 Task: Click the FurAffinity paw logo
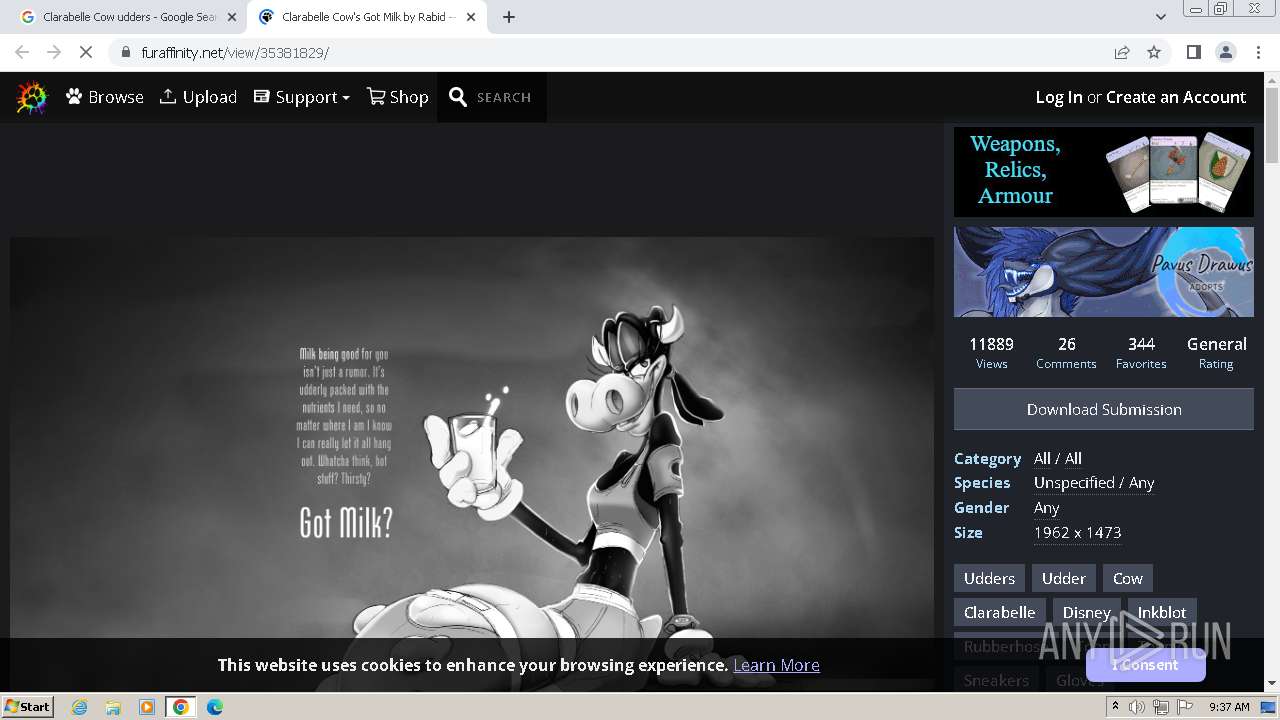pyautogui.click(x=32, y=97)
